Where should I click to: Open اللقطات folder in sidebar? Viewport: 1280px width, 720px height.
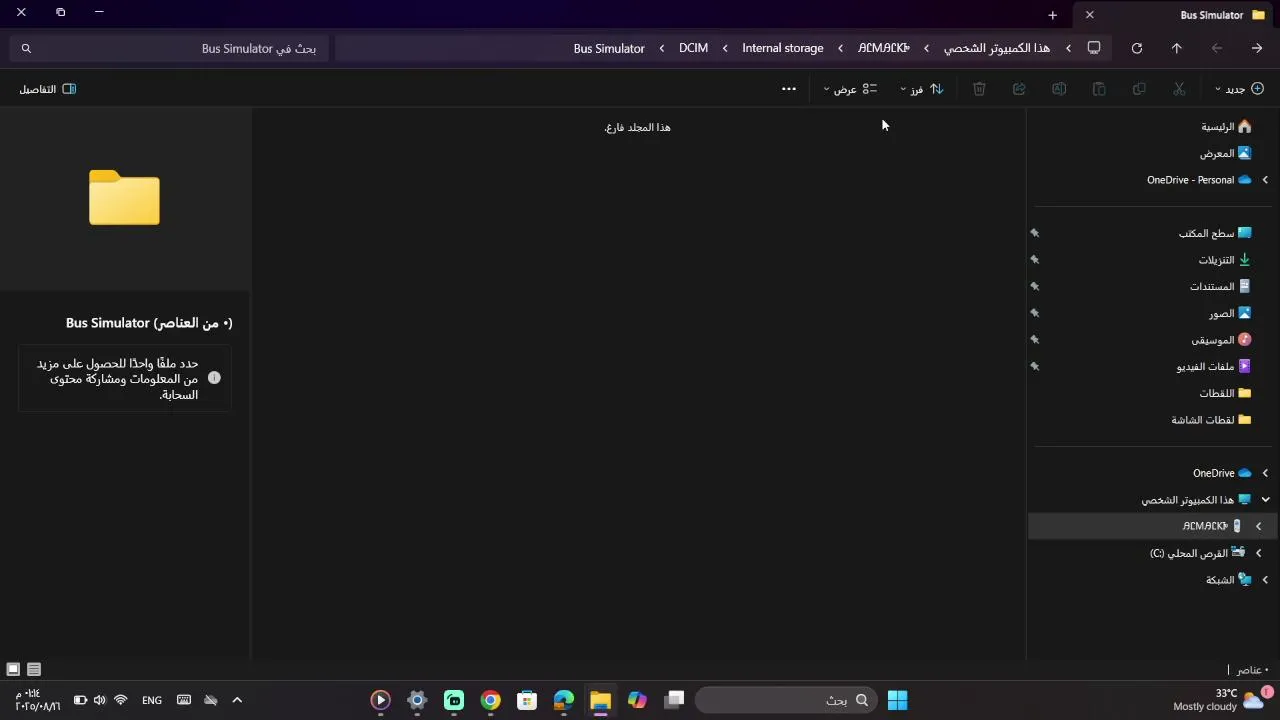(1225, 393)
